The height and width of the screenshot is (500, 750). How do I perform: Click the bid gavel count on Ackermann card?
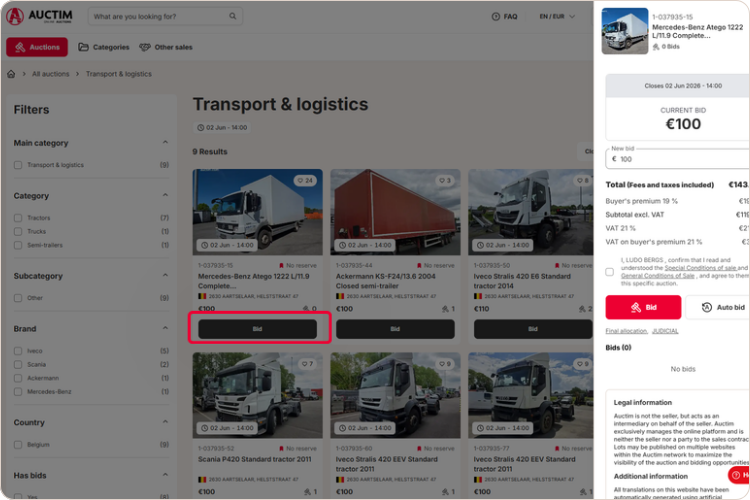pyautogui.click(x=449, y=309)
